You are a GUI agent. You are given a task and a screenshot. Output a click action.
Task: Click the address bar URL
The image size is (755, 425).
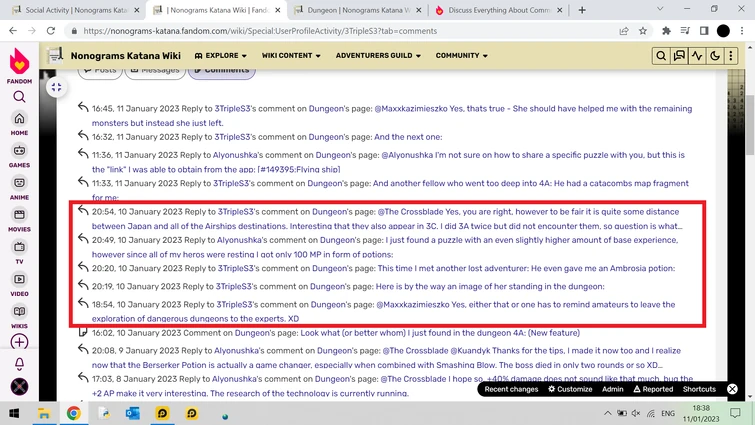[260, 31]
